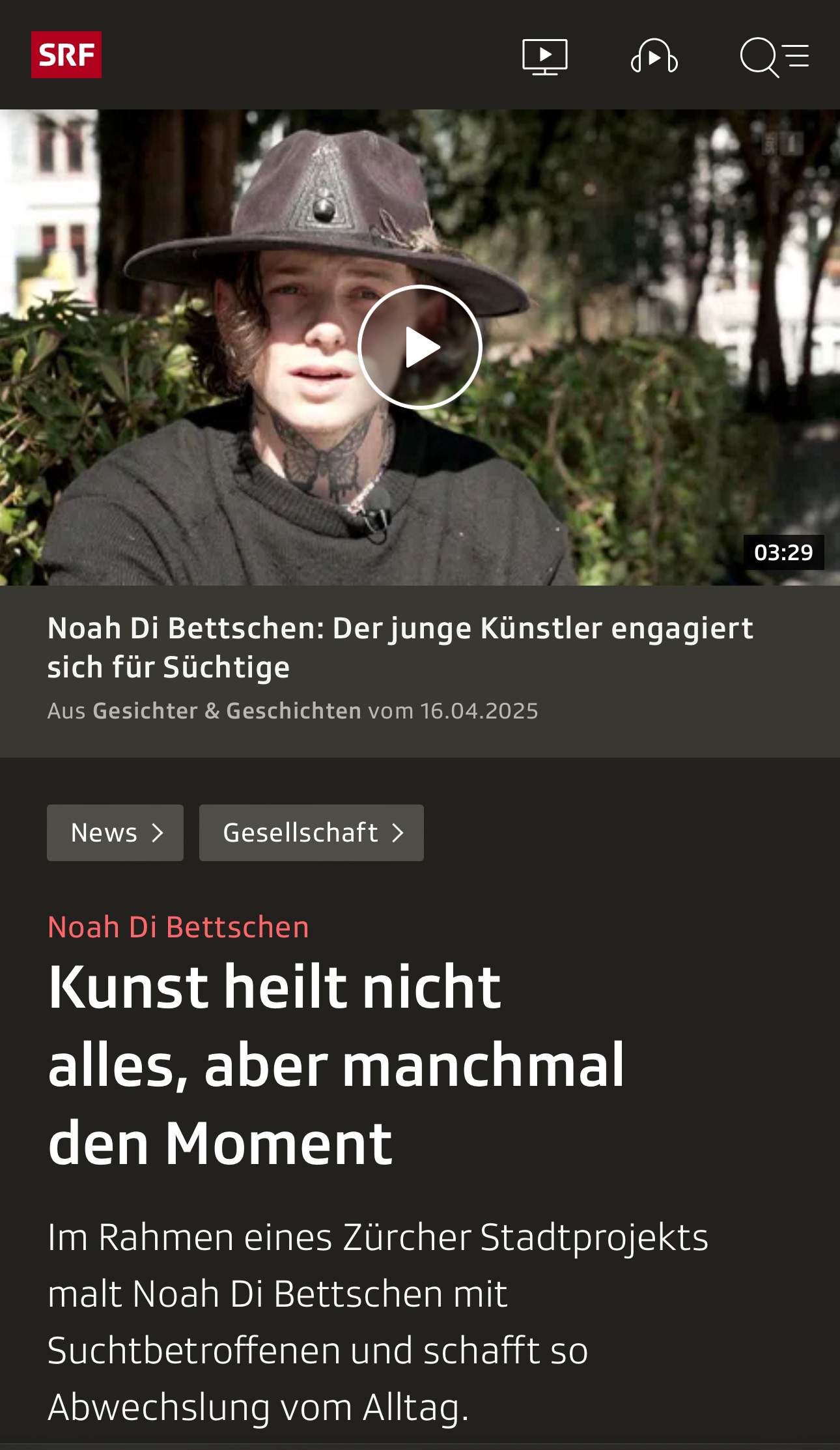
Task: Click the 03:29 video duration badge
Action: (784, 552)
